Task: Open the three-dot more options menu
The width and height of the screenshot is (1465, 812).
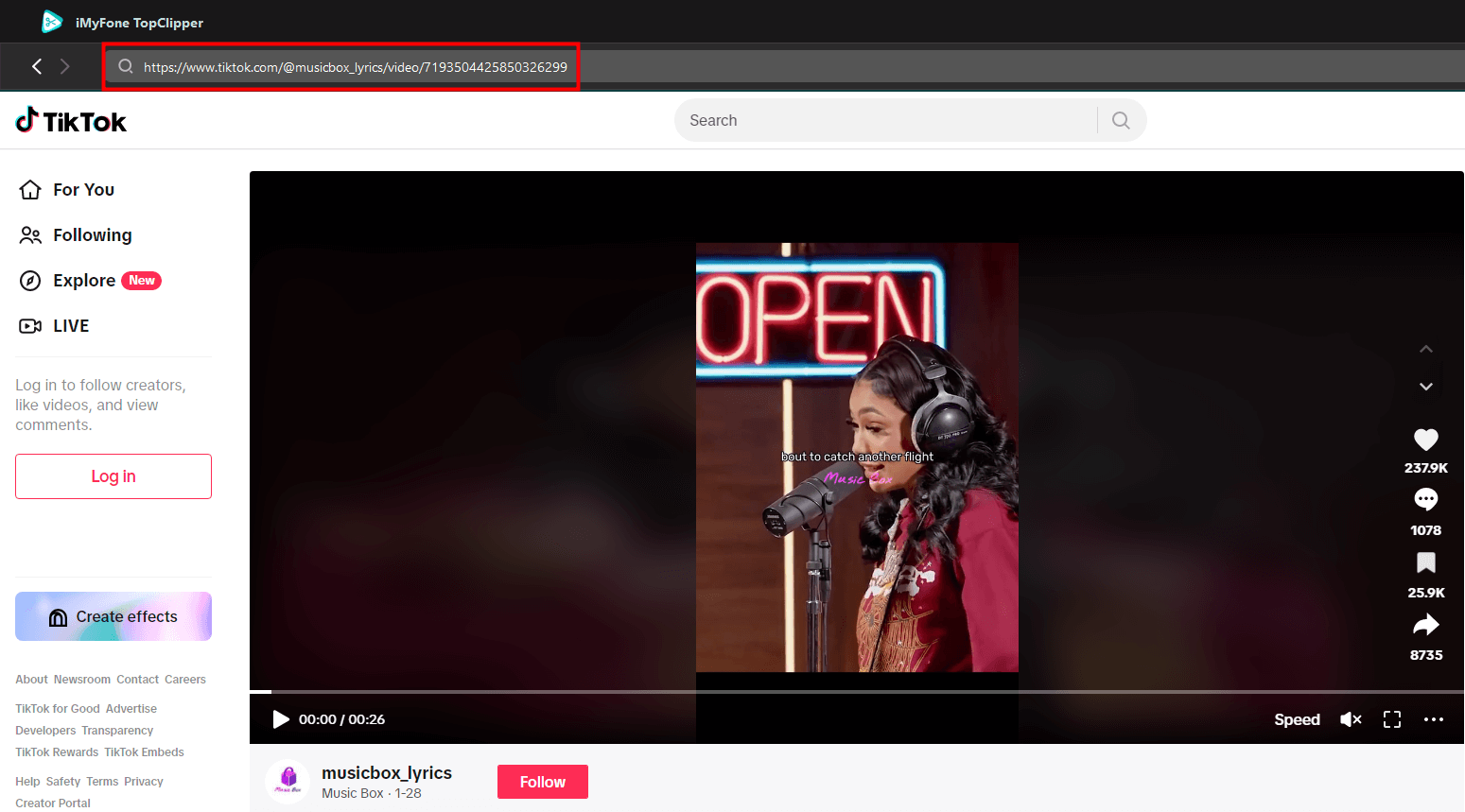Action: [1434, 719]
